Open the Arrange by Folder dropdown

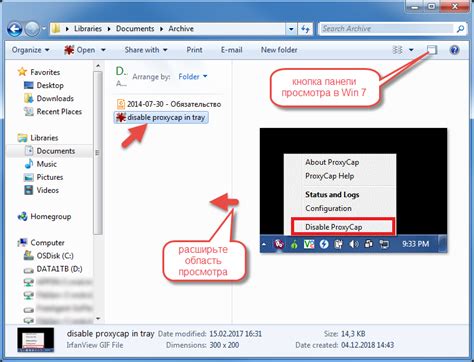click(193, 77)
